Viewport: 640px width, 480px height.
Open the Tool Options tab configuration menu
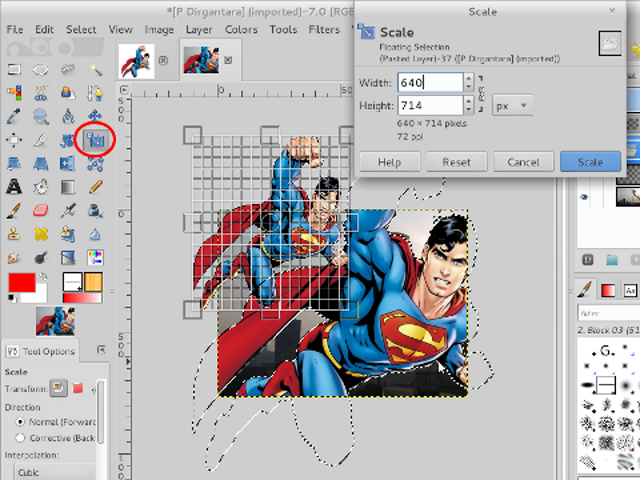tap(101, 349)
